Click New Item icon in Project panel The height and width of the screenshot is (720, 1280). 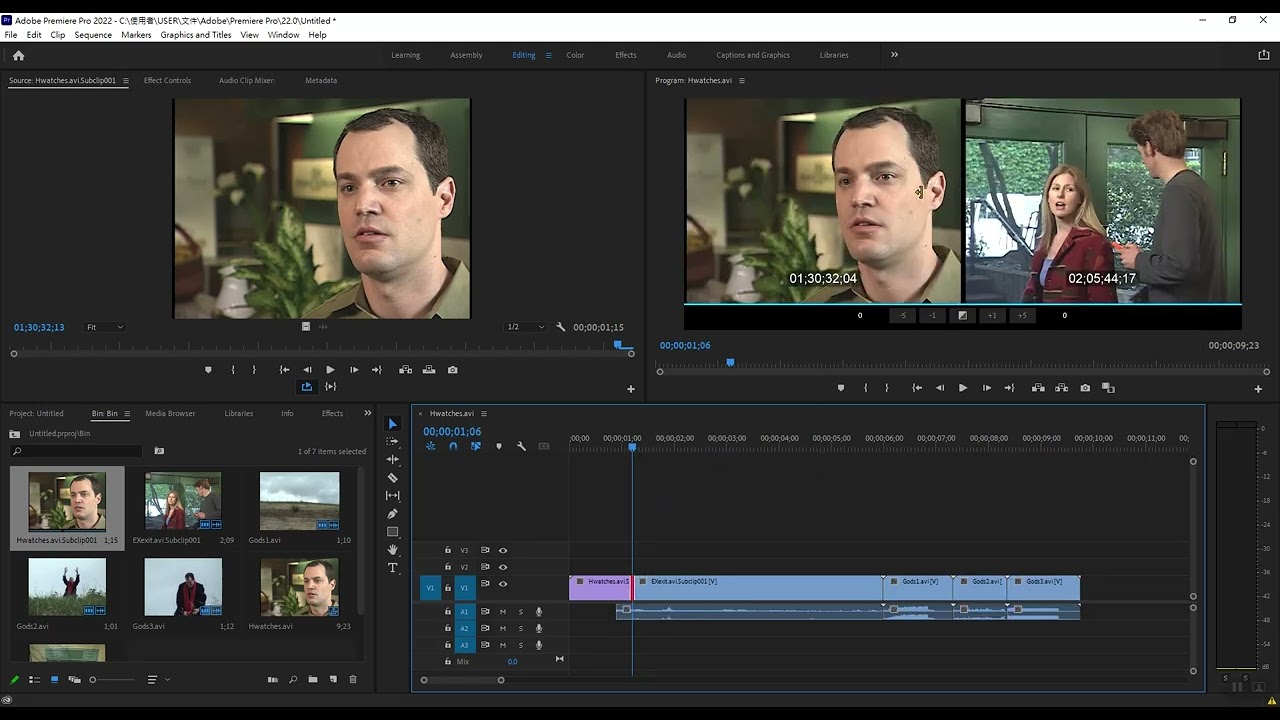[333, 680]
